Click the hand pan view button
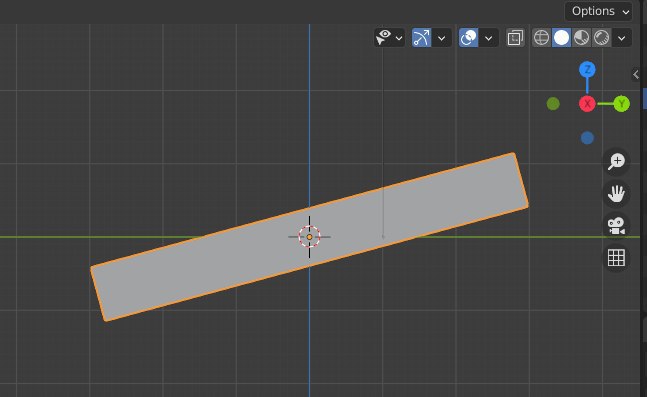Viewport: 647px width, 397px height. click(616, 194)
